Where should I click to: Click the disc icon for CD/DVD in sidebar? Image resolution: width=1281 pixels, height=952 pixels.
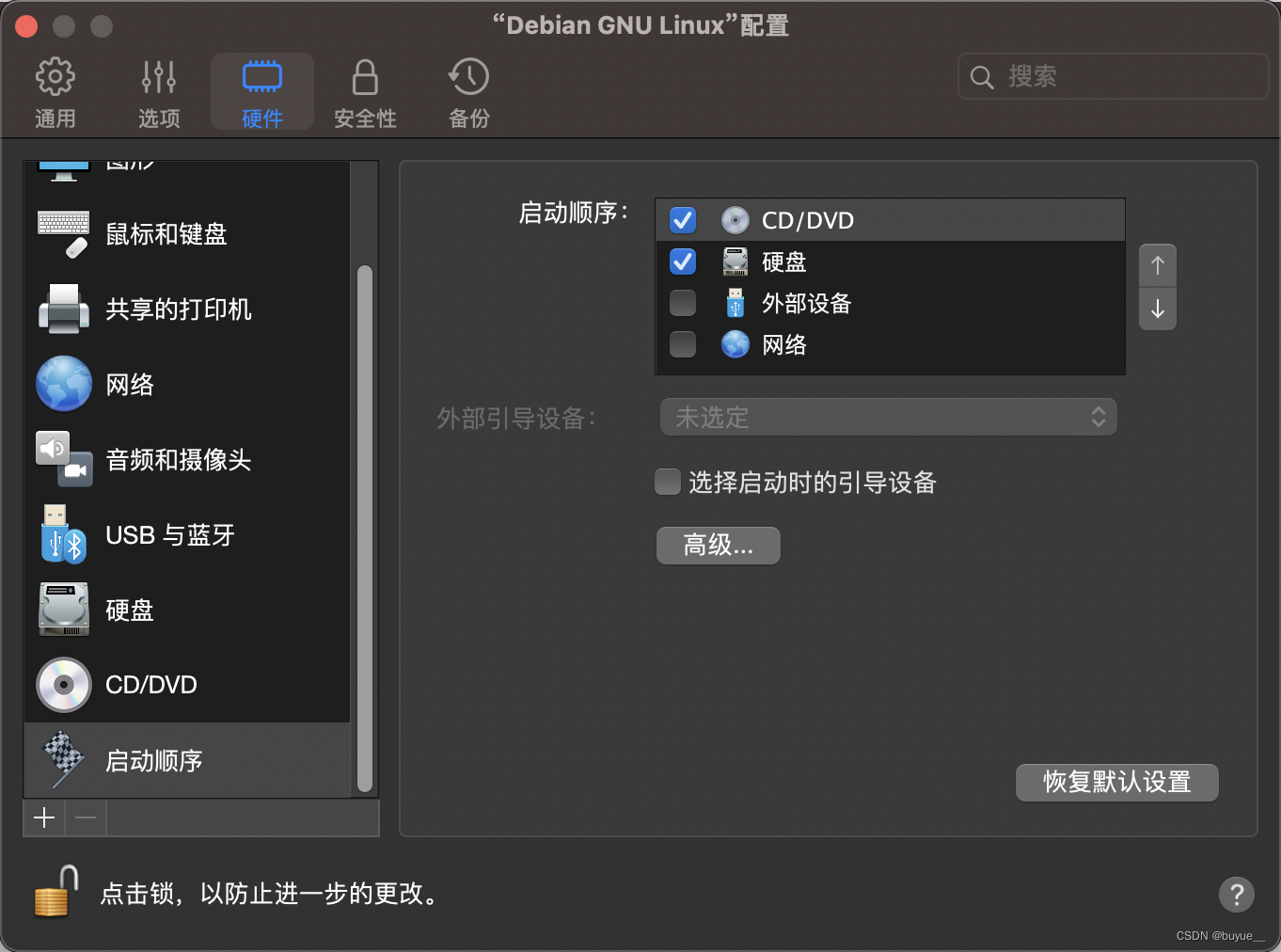pyautogui.click(x=64, y=685)
